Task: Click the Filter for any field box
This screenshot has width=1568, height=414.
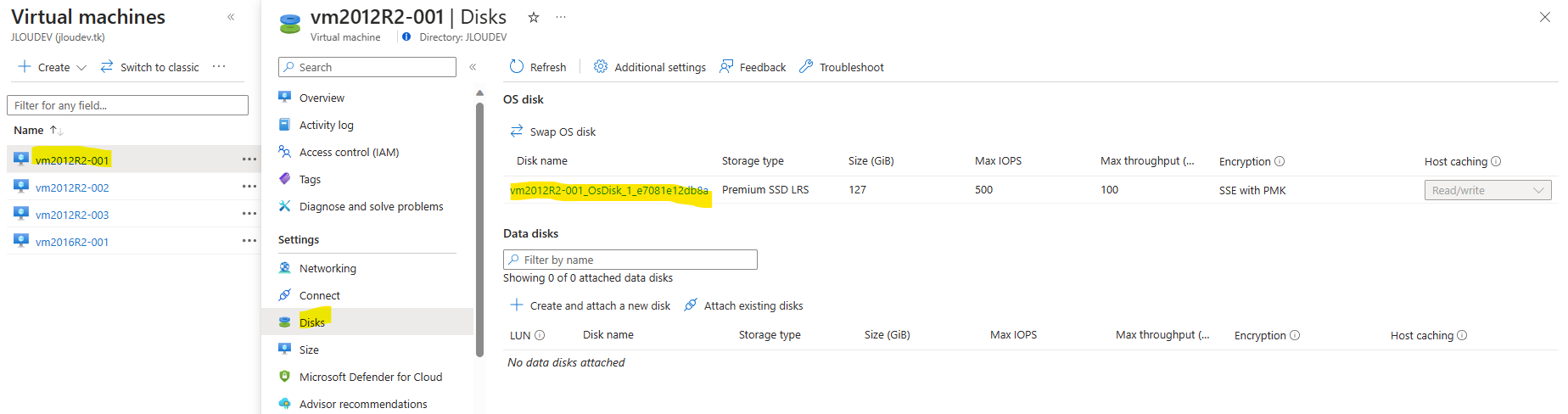Action: click(127, 105)
